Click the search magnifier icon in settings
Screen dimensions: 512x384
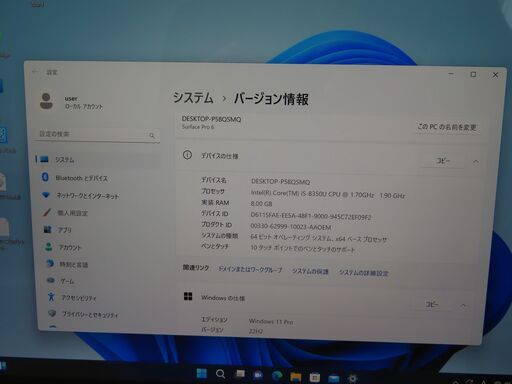(152, 135)
